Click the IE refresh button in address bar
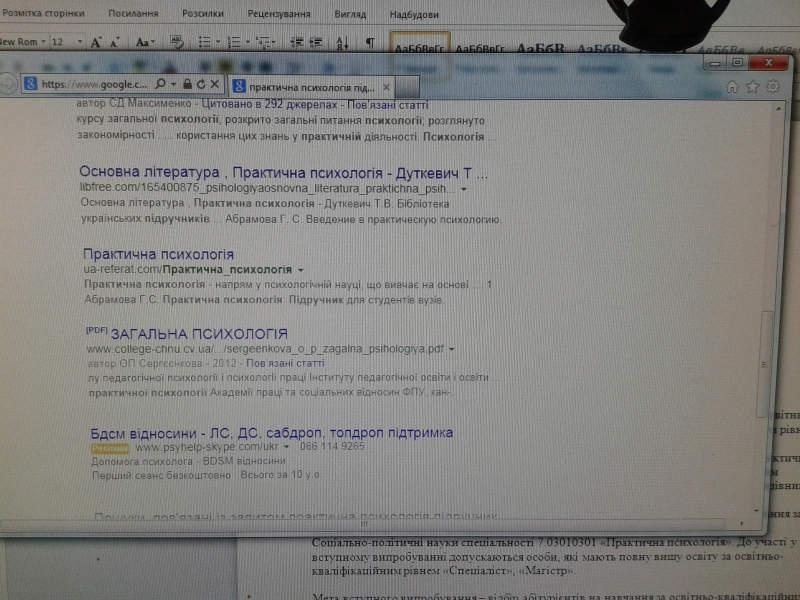This screenshot has width=800, height=600. click(x=201, y=84)
